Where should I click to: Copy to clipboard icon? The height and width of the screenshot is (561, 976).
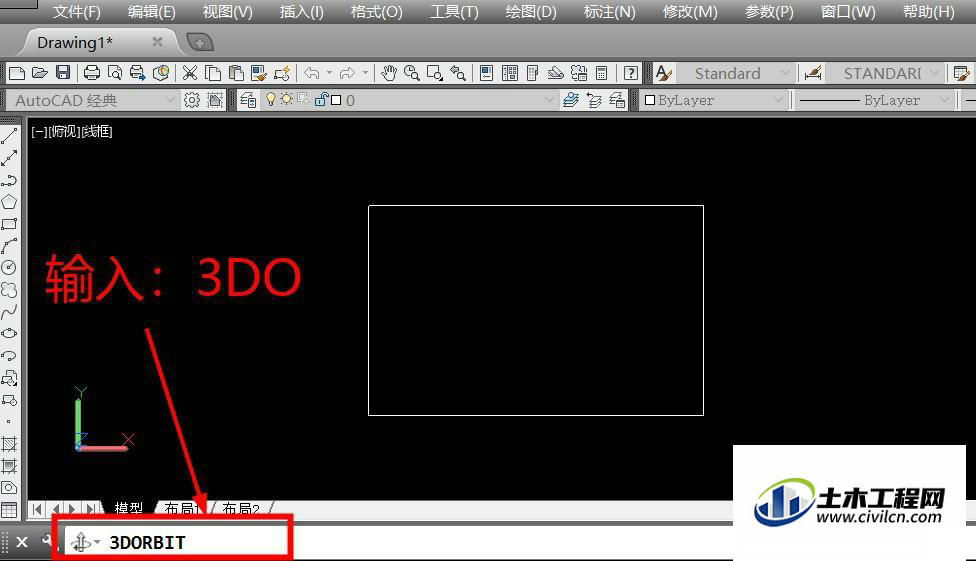[213, 73]
